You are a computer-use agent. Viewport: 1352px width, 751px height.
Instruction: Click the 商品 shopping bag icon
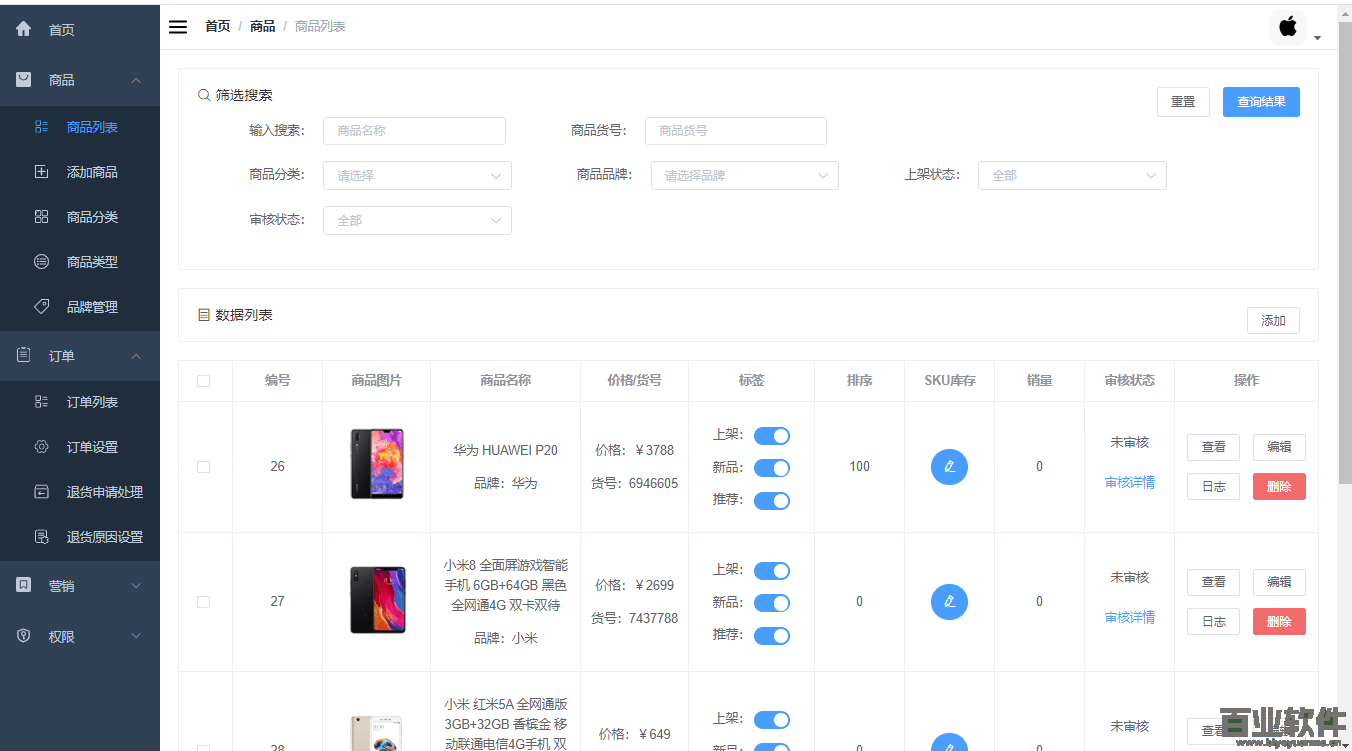click(24, 79)
